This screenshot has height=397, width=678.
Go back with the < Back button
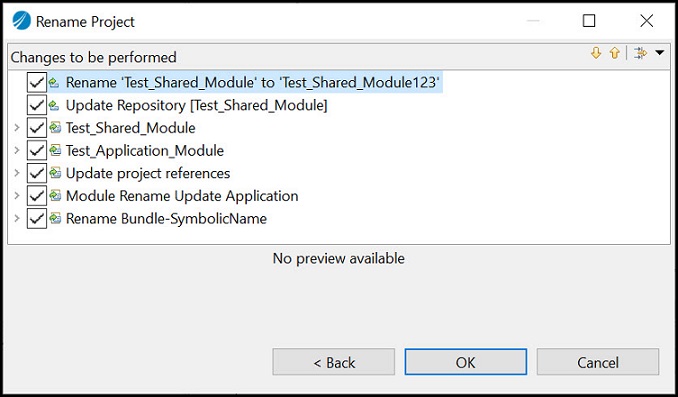(333, 362)
